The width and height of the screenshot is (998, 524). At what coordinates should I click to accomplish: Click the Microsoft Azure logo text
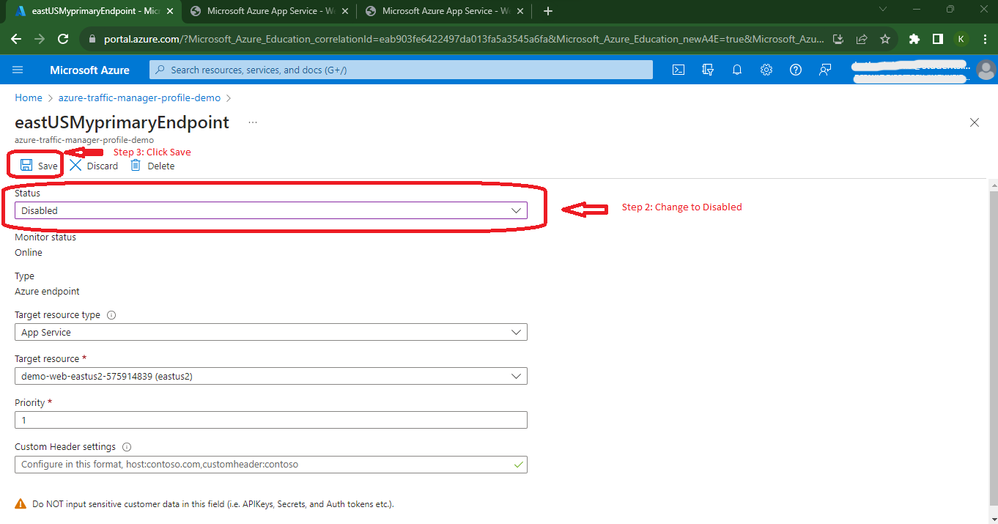[90, 70]
